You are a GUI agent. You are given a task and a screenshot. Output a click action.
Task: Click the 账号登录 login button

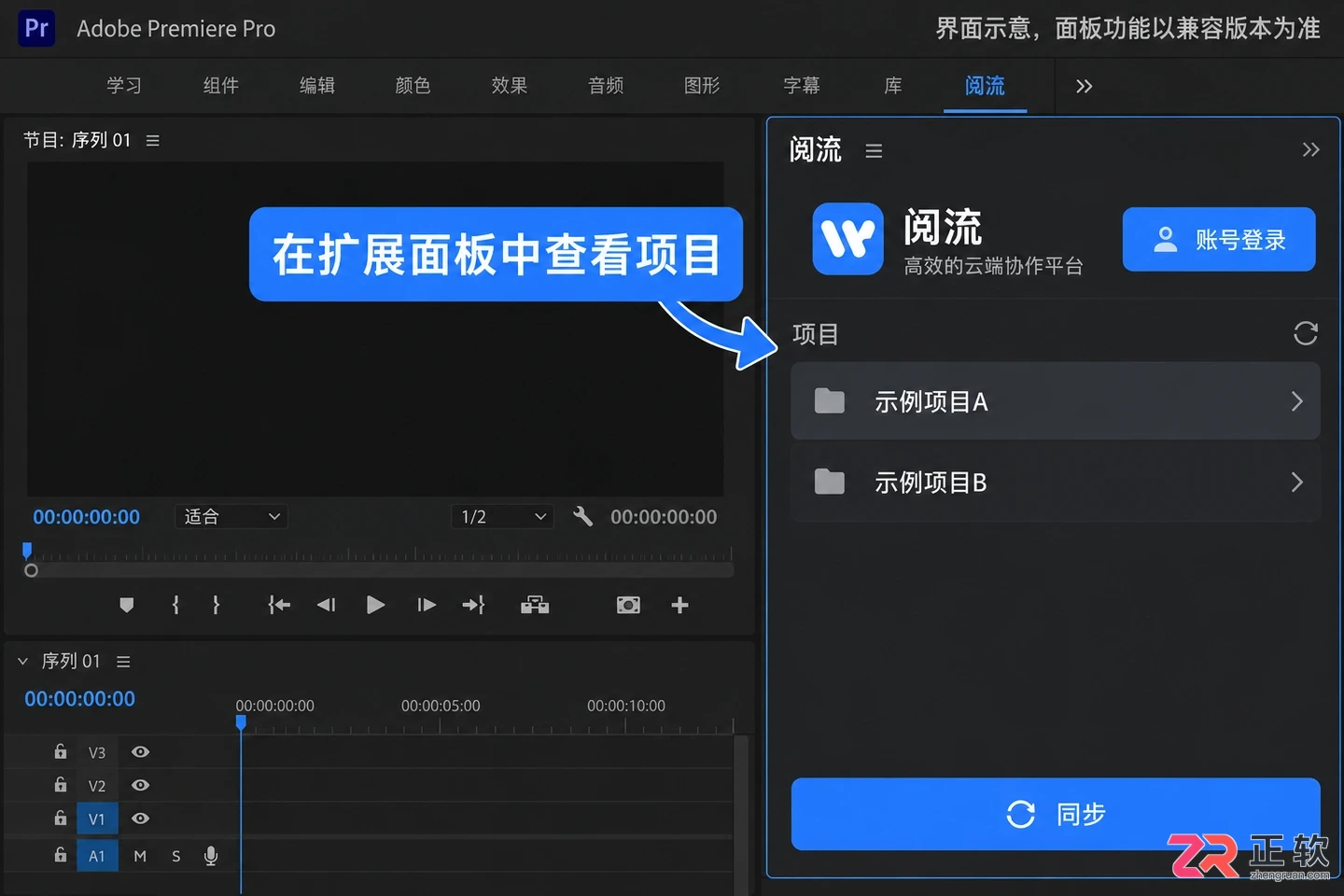(x=1219, y=240)
